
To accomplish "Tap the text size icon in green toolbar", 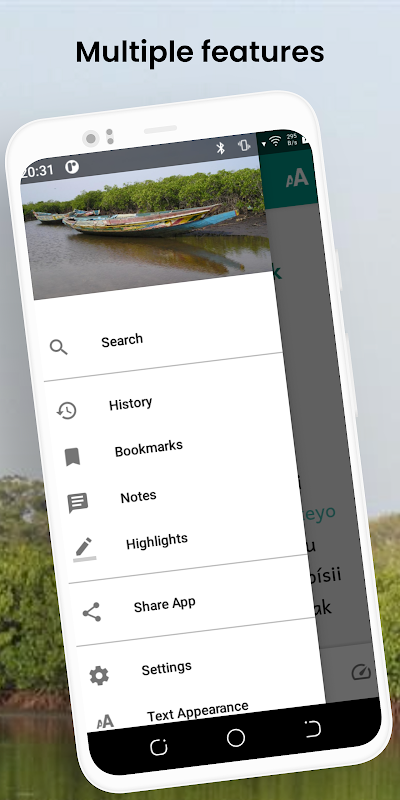I will pos(297,178).
